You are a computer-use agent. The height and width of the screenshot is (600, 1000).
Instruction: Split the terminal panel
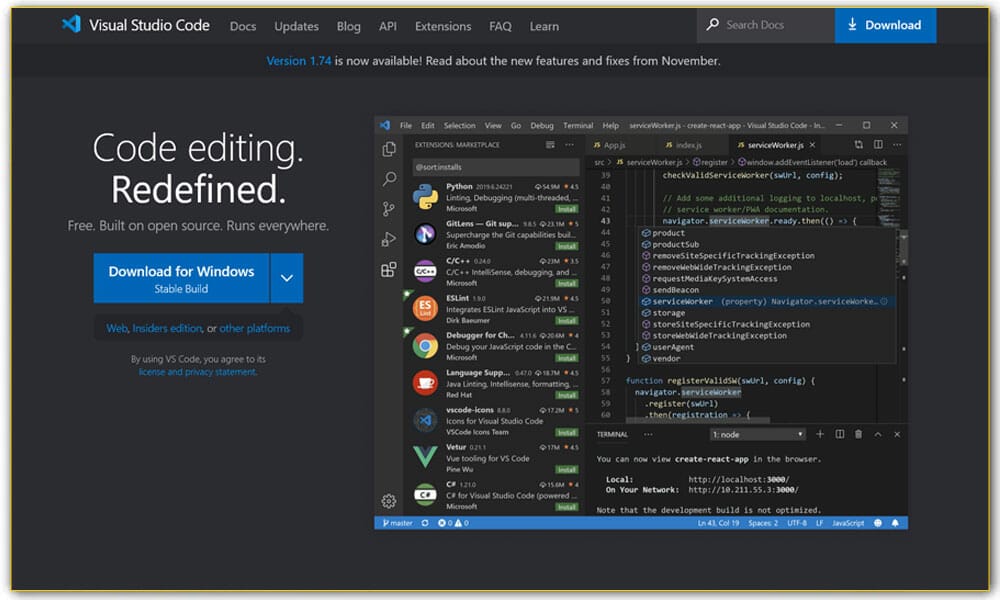pyautogui.click(x=838, y=434)
